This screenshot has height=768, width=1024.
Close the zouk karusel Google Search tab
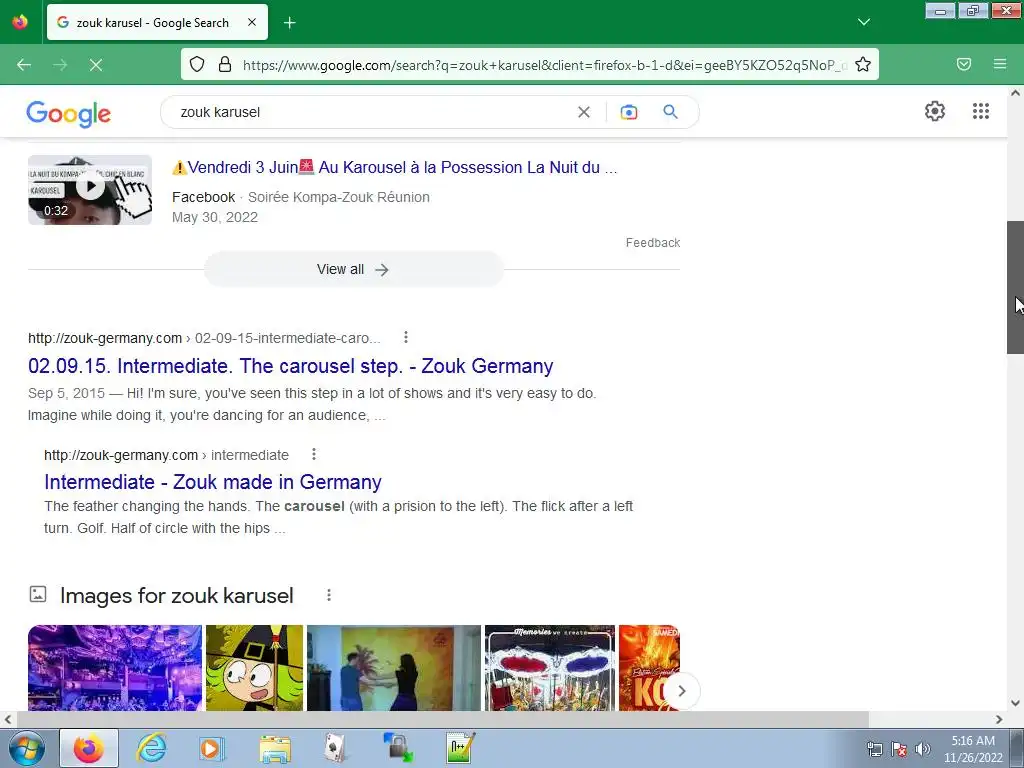click(x=252, y=22)
